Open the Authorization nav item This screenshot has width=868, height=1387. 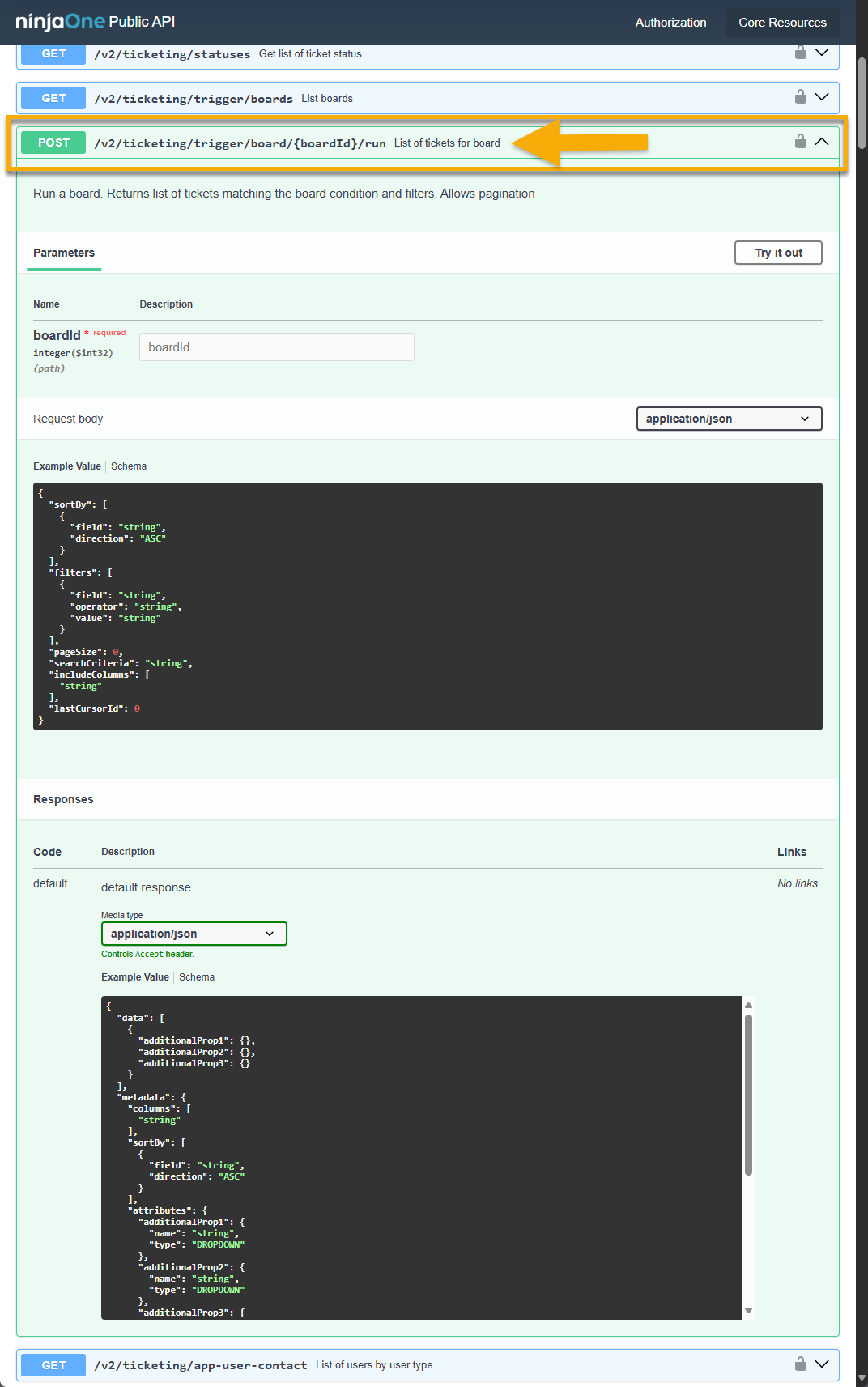pos(670,23)
